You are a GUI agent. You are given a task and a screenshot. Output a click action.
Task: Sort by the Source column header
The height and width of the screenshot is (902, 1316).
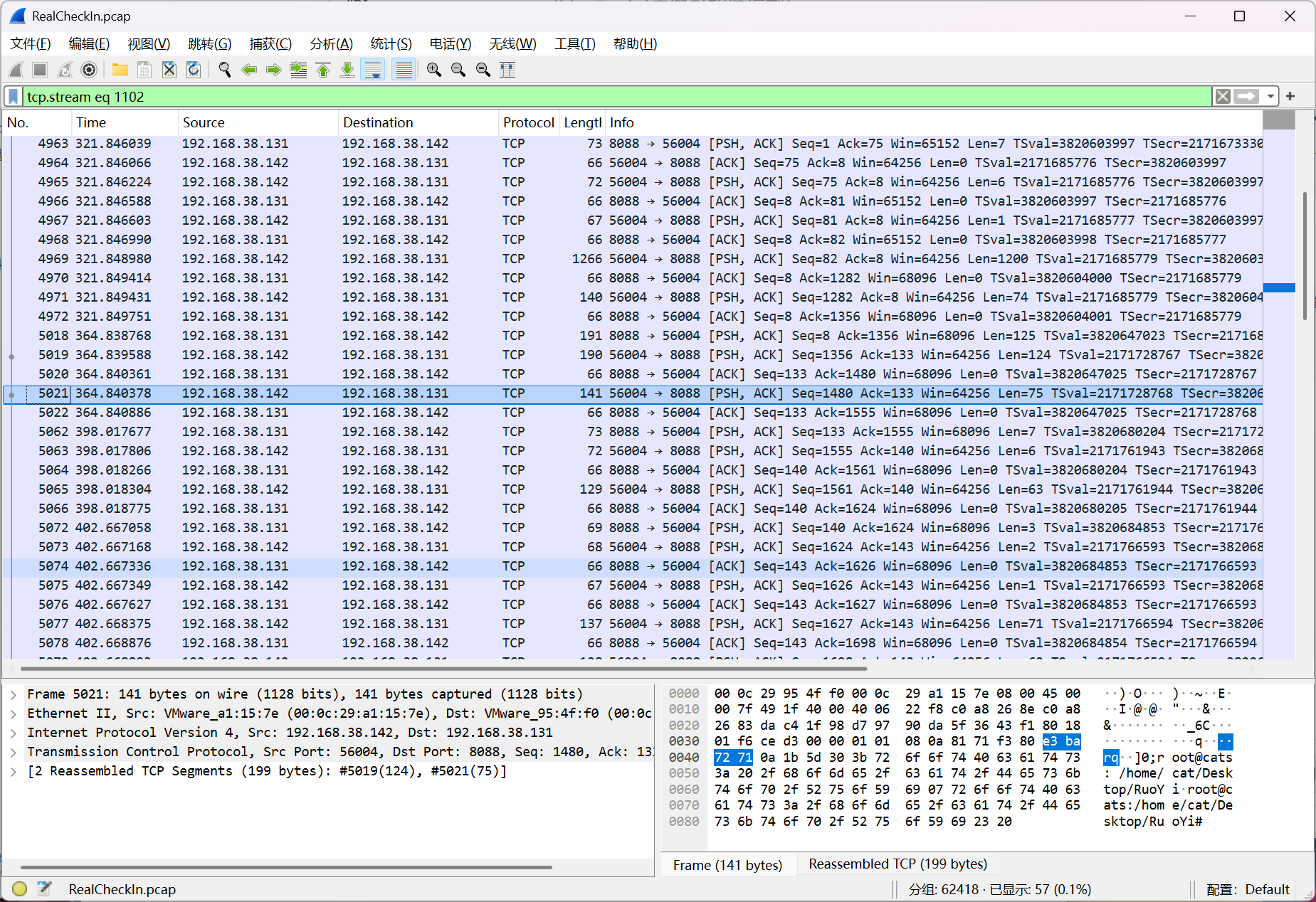point(258,122)
